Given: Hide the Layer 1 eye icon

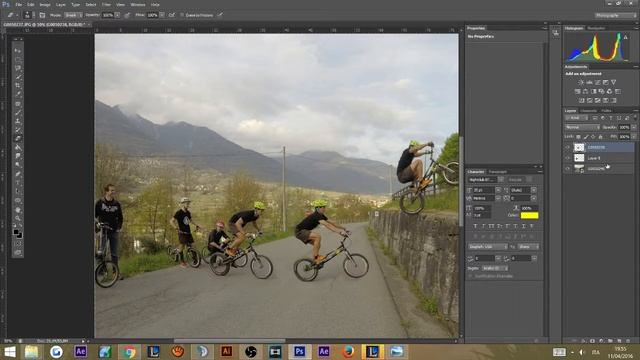Looking at the screenshot, I should tap(568, 158).
